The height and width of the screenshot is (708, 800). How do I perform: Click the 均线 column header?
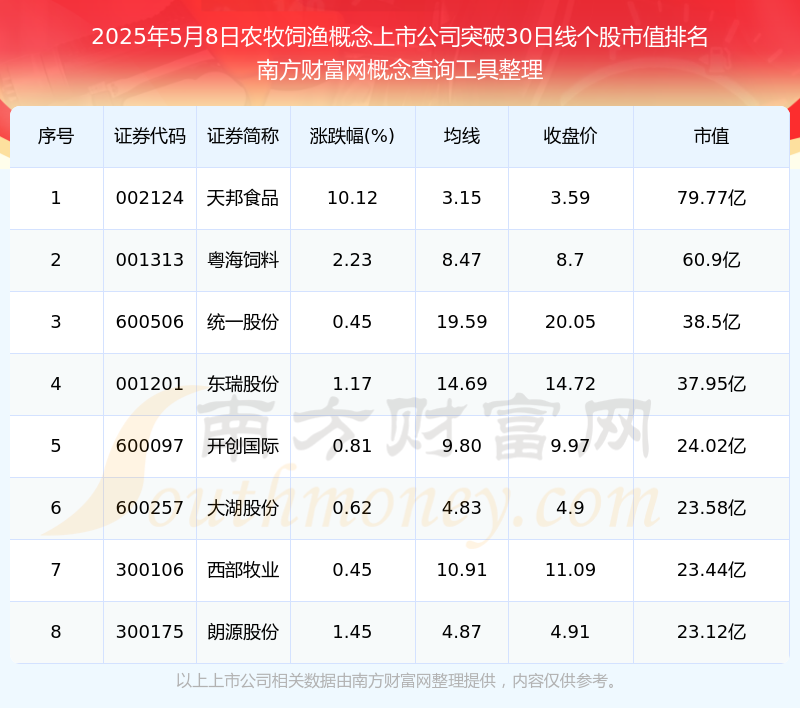point(462,136)
